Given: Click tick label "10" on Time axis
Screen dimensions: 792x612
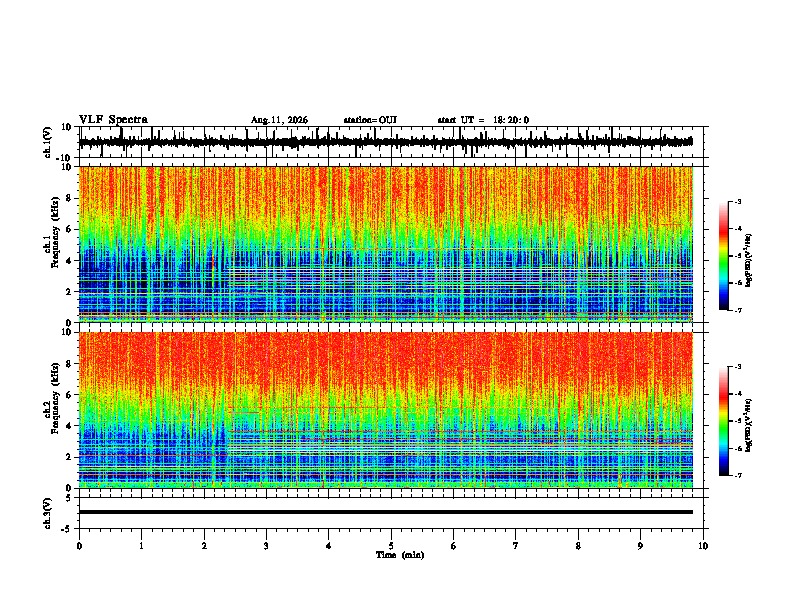Looking at the screenshot, I should pyautogui.click(x=703, y=546).
